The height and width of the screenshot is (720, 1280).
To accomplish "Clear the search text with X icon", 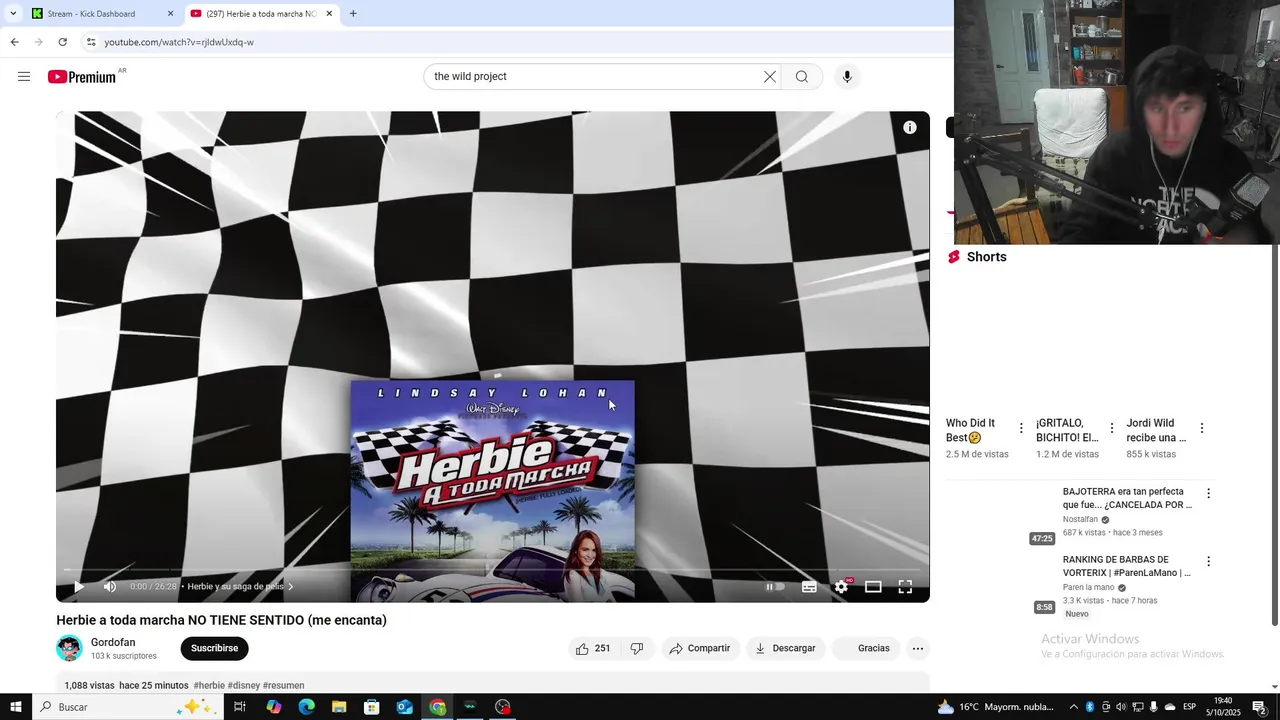I will pyautogui.click(x=770, y=77).
